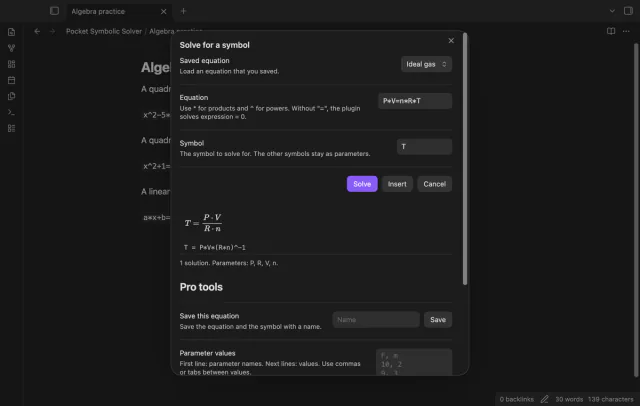Screen dimensions: 640x406
Task: Click the Pro tools heading
Action: point(201,287)
